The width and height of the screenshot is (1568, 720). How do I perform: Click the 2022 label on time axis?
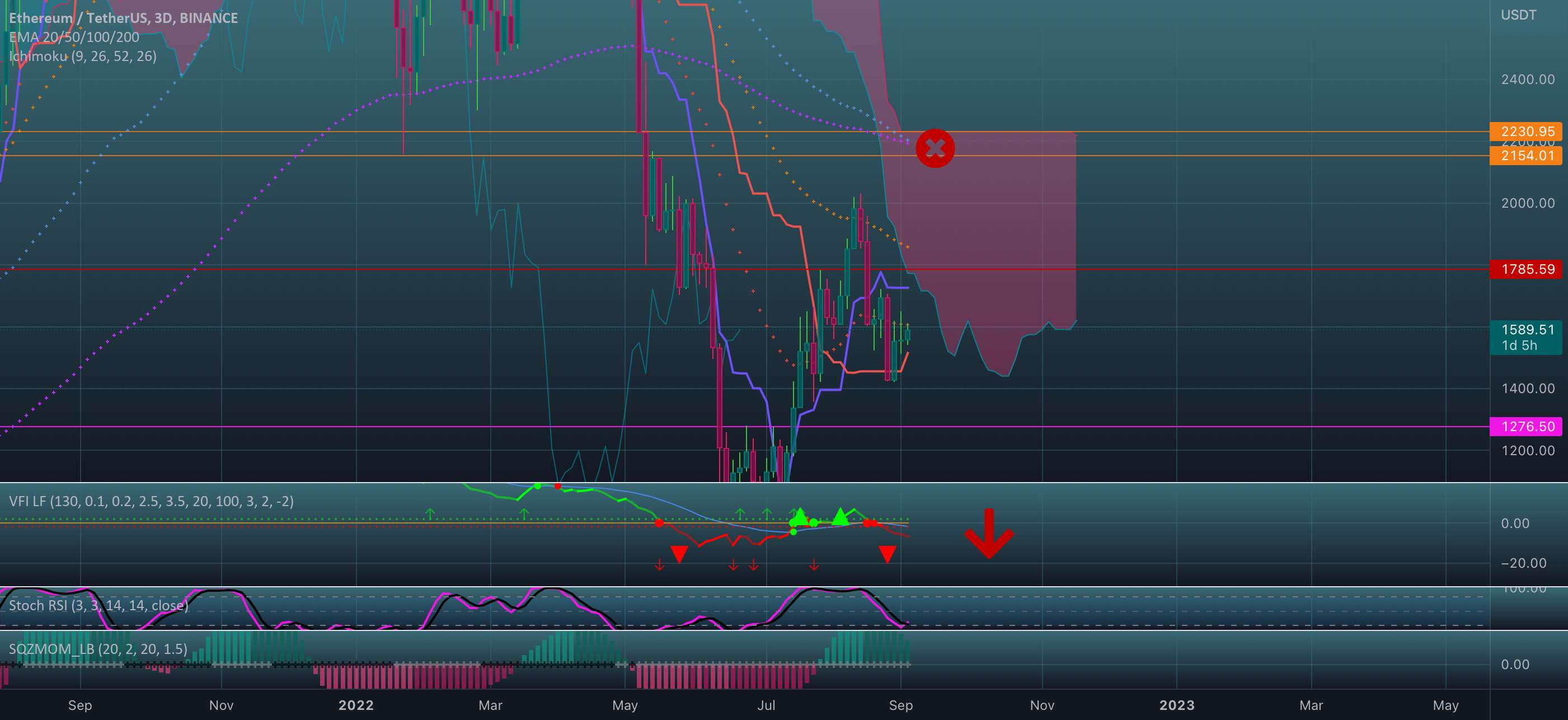click(356, 705)
